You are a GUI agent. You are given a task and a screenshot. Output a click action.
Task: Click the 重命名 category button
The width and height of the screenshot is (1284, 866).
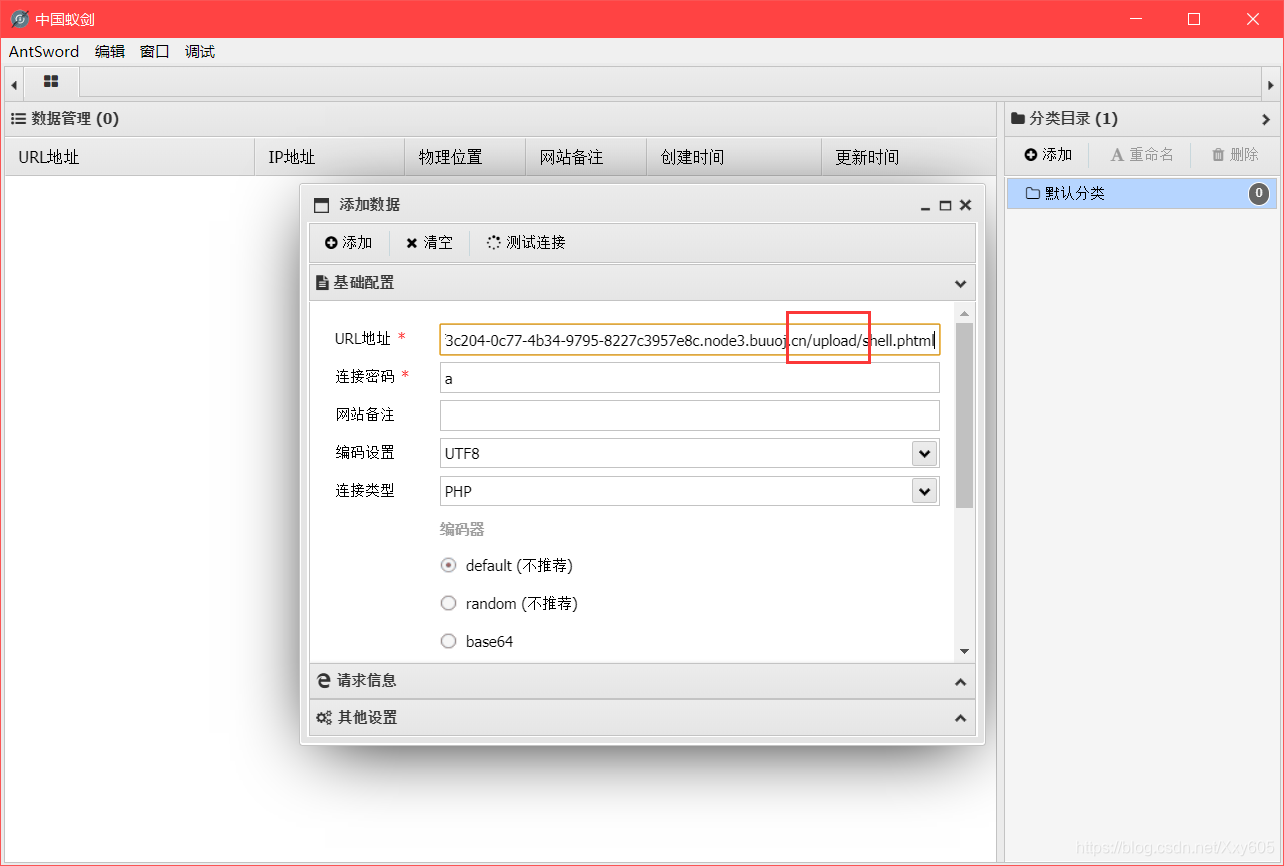point(1142,155)
